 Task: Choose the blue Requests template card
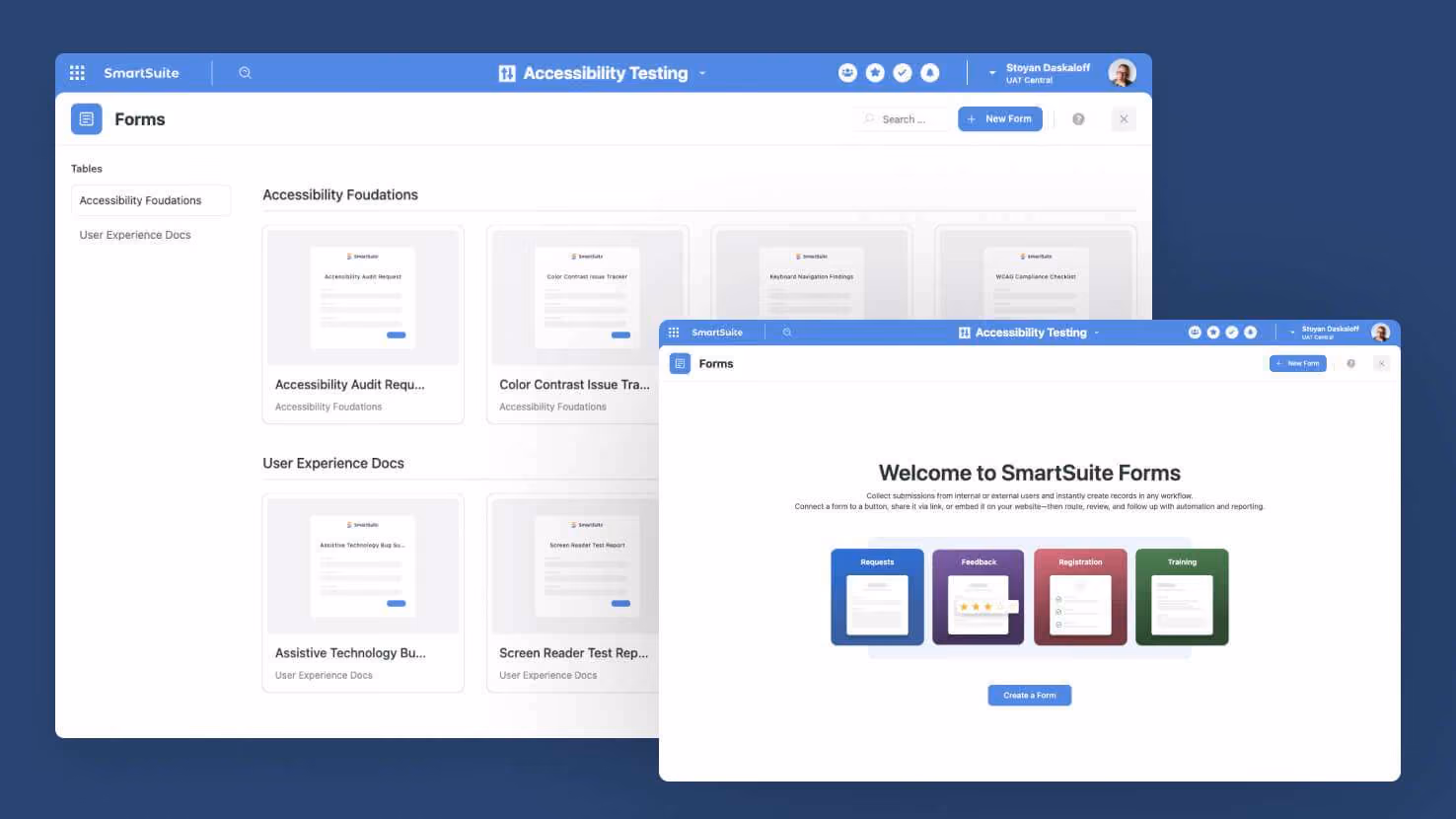tap(877, 597)
